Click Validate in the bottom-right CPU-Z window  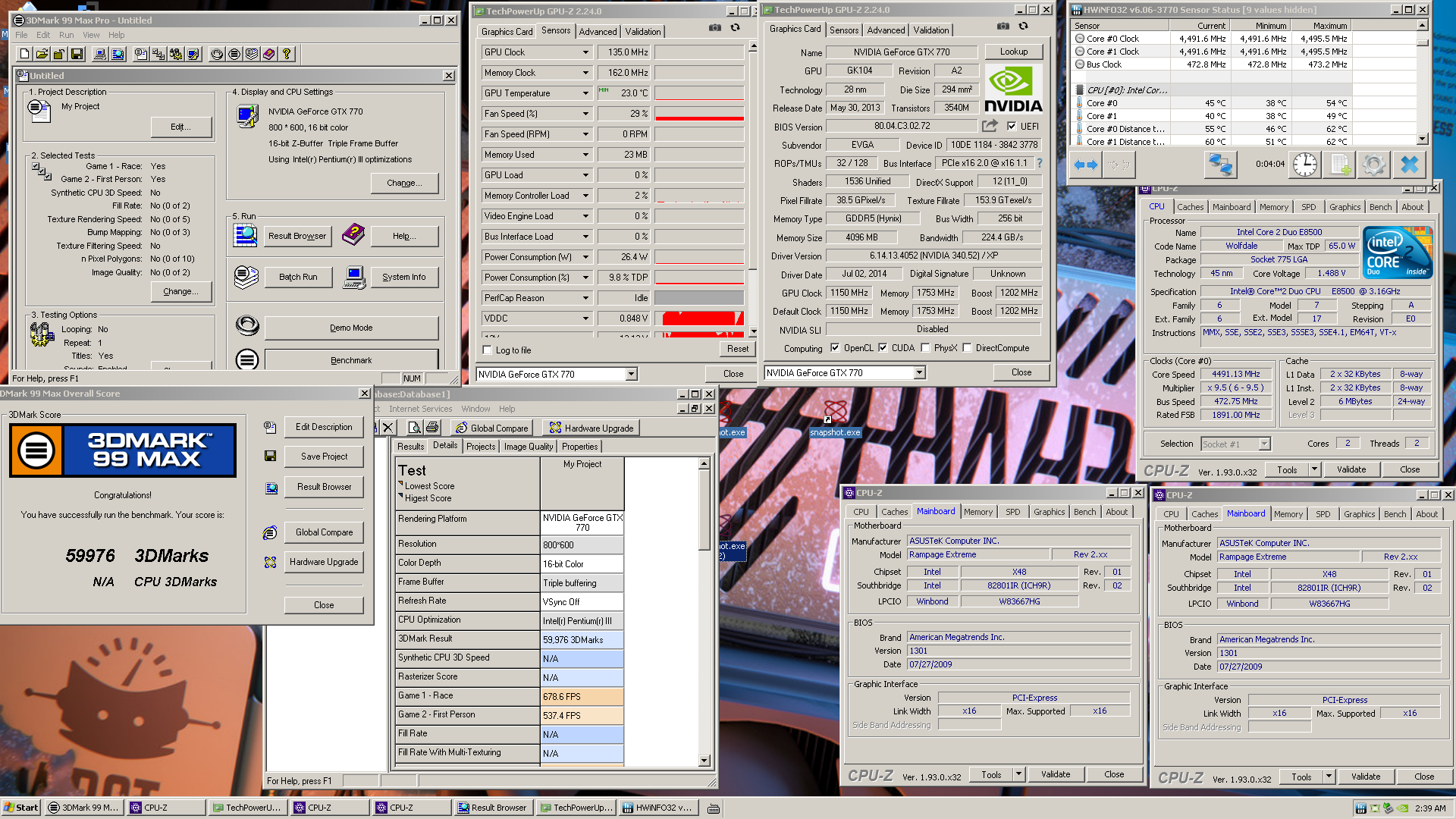1365,777
